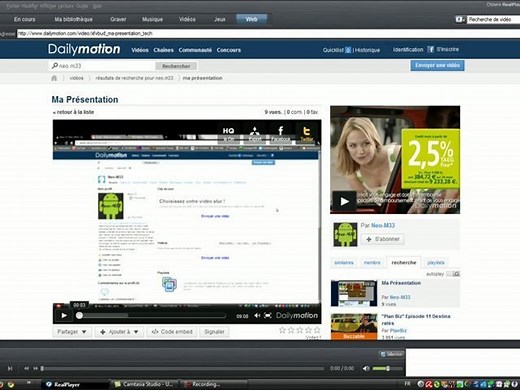Click the Code embed button

click(172, 332)
